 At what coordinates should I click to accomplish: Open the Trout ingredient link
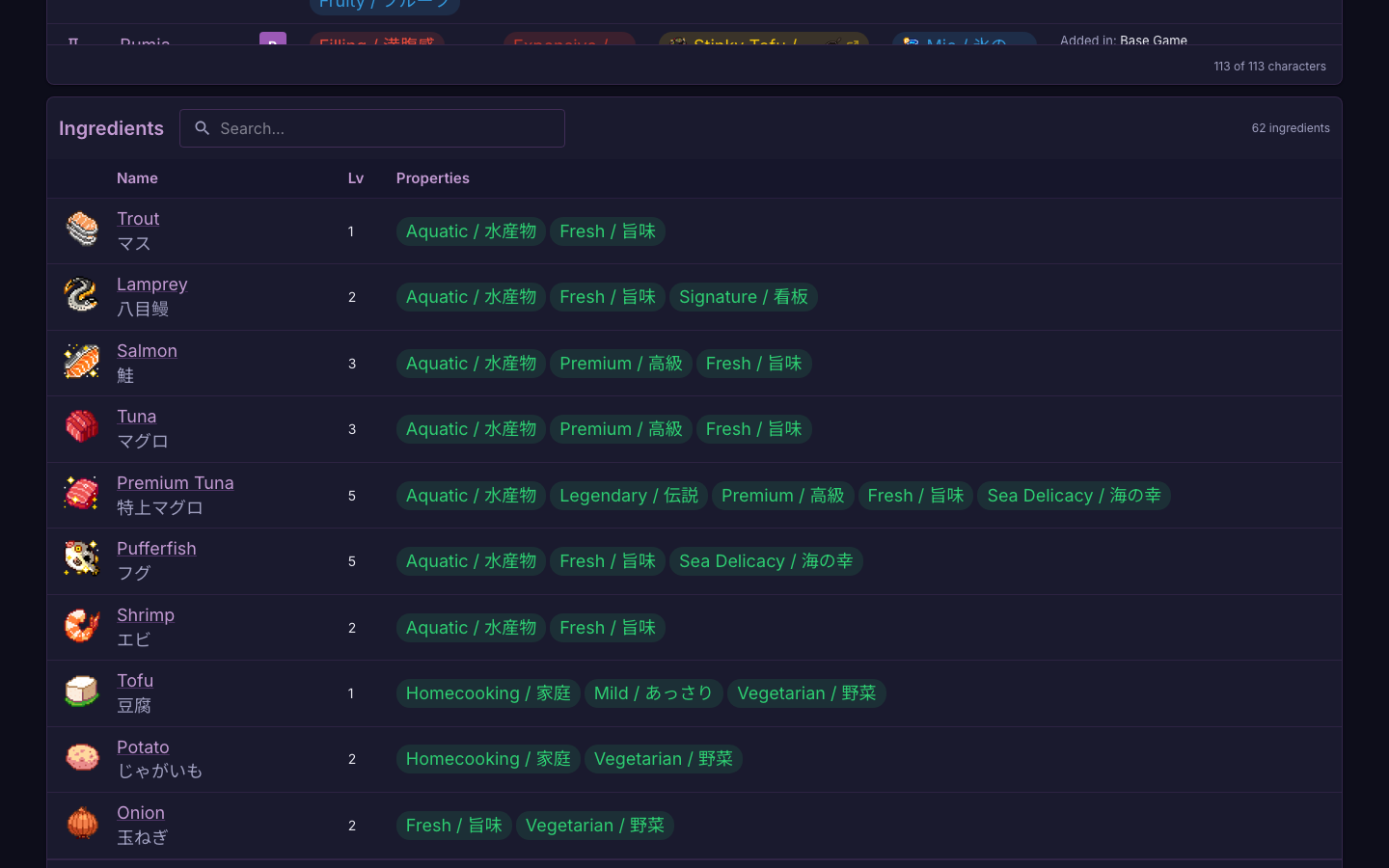click(x=138, y=219)
